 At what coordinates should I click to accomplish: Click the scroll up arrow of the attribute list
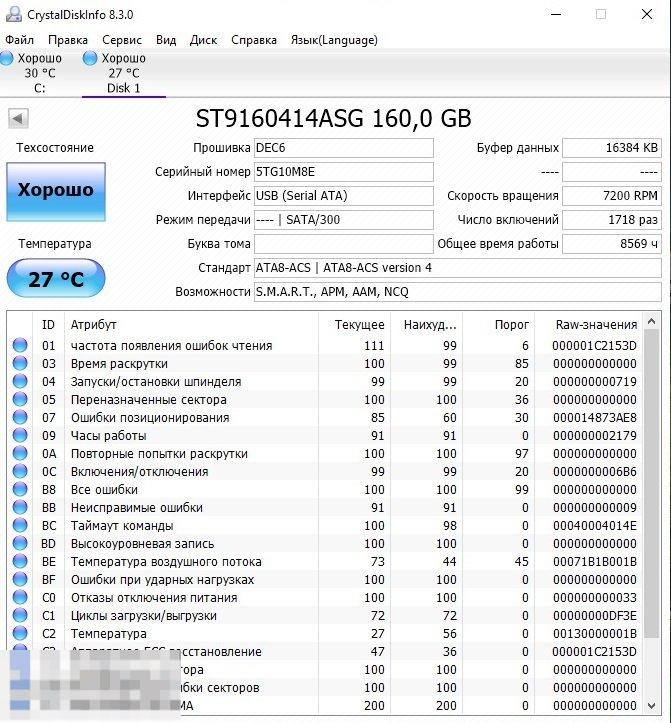pos(652,321)
